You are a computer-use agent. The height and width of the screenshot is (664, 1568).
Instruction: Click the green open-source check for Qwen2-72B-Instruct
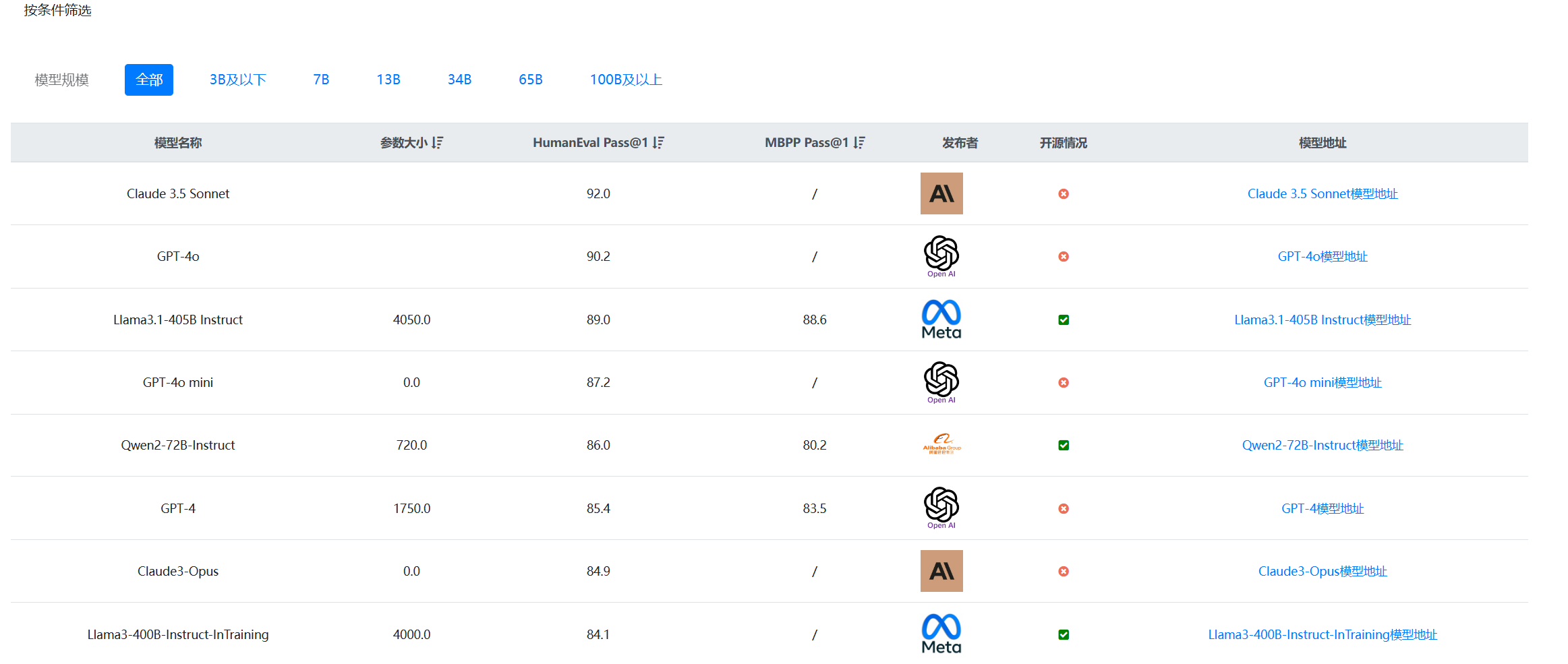[1064, 445]
